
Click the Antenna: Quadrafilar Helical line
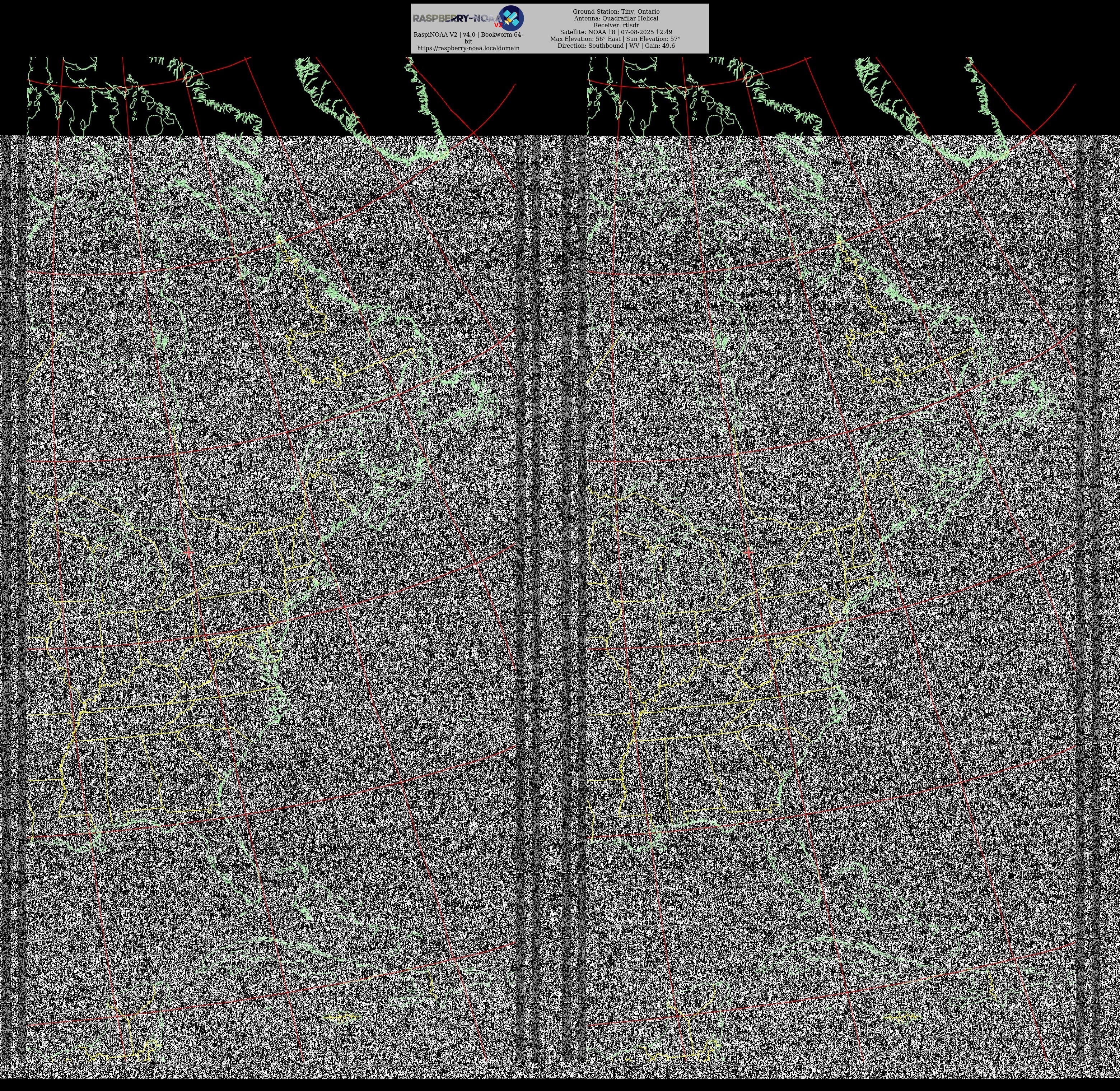(x=616, y=18)
